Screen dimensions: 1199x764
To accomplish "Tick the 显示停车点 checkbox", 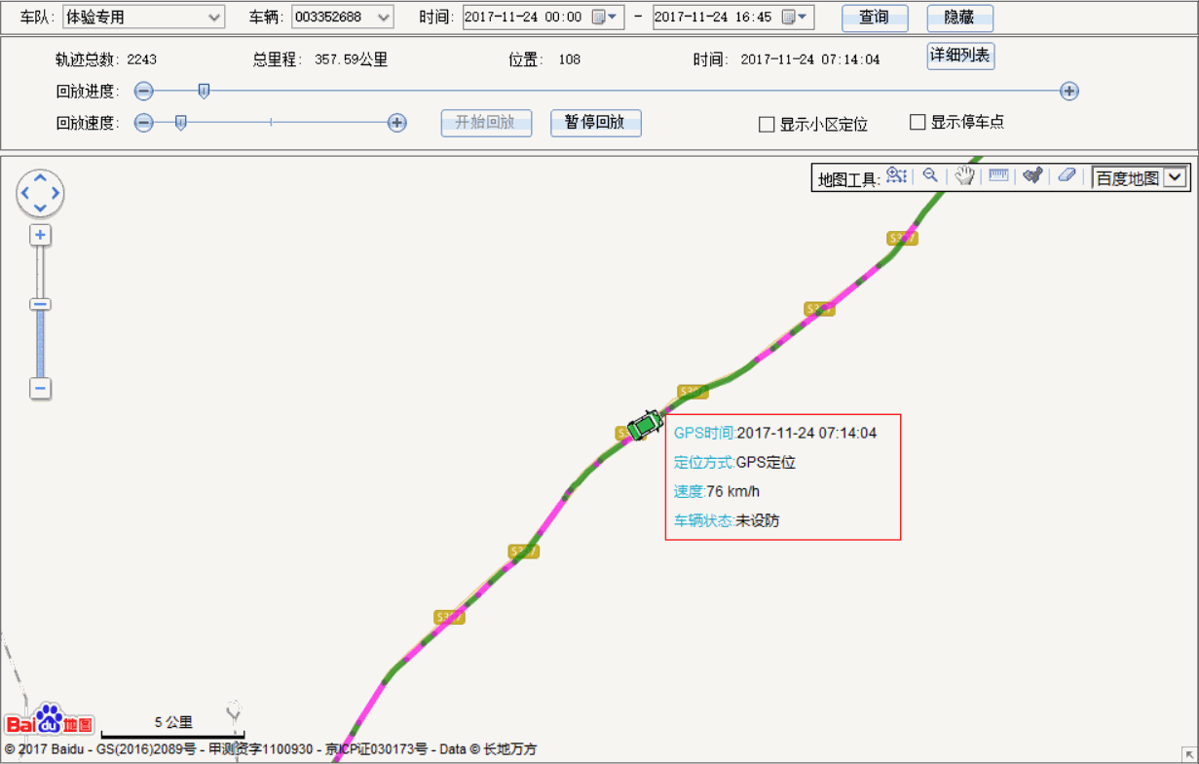I will tap(917, 122).
